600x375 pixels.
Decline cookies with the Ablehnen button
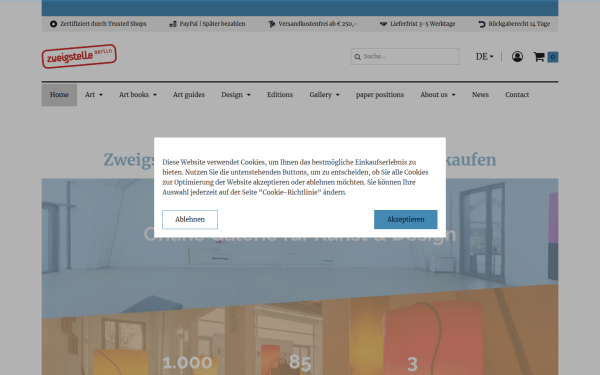190,220
